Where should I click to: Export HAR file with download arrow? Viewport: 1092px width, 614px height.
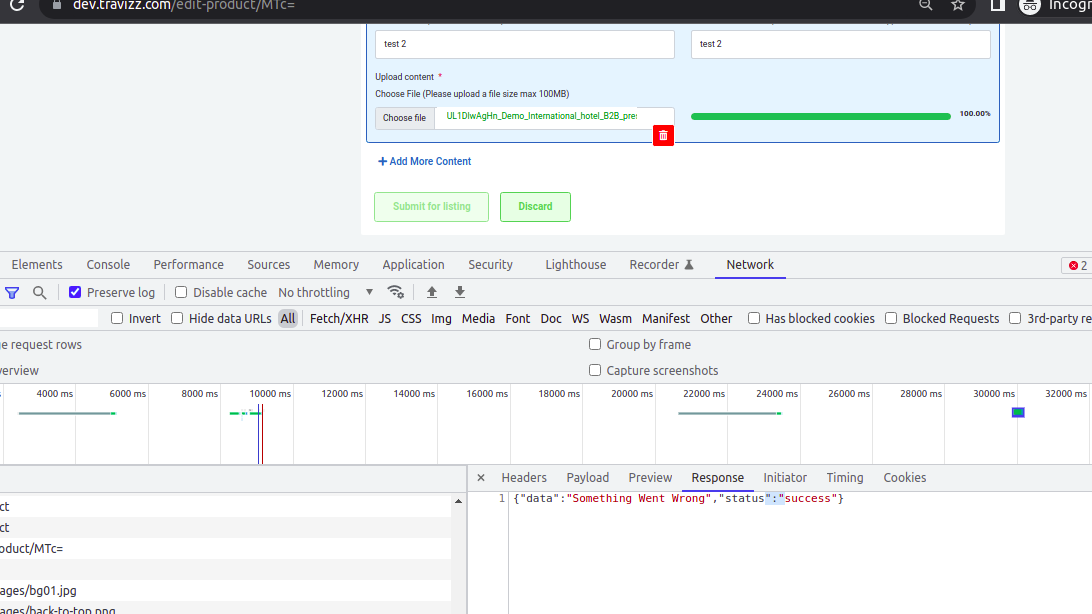point(460,292)
